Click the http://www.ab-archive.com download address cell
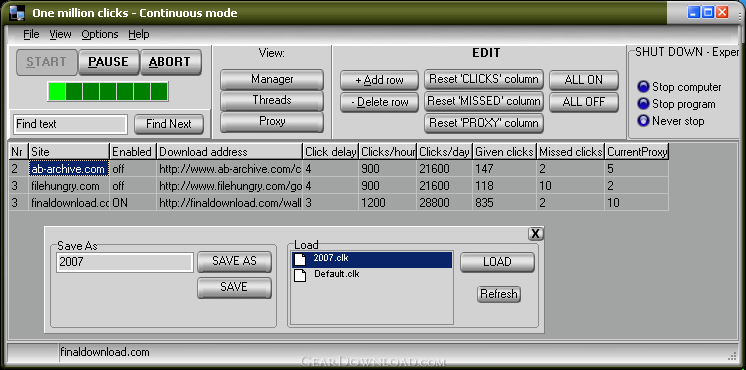This screenshot has width=746, height=370. tap(229, 168)
